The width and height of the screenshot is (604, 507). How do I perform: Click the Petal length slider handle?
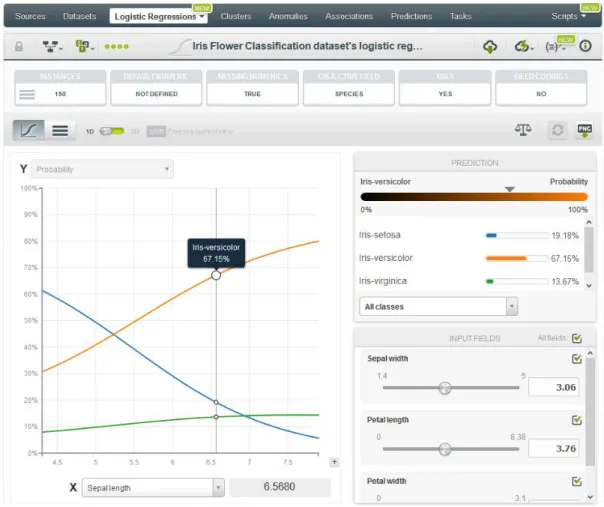[445, 449]
